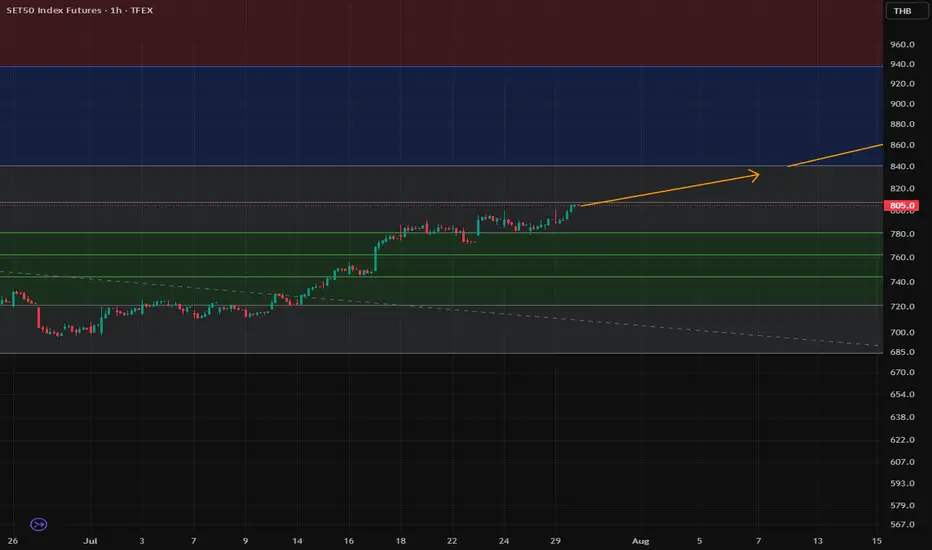This screenshot has width=932, height=550.
Task: Click the 880.0 price axis label
Action: point(902,124)
